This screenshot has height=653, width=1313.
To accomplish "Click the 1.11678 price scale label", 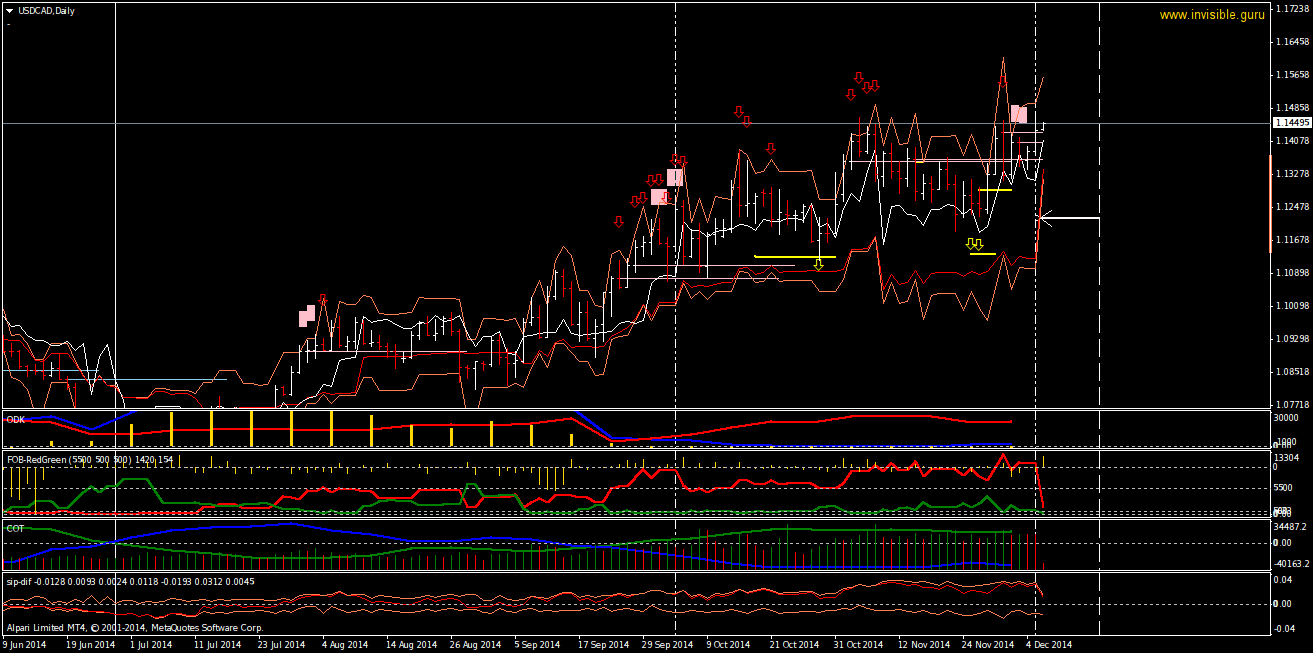I will (x=1291, y=240).
